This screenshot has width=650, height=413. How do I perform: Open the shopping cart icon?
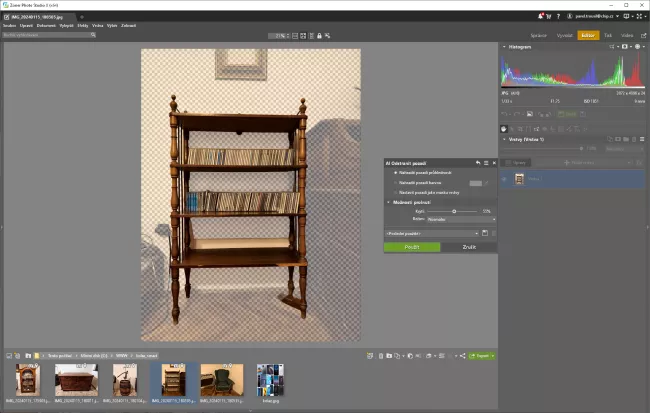tap(549, 17)
